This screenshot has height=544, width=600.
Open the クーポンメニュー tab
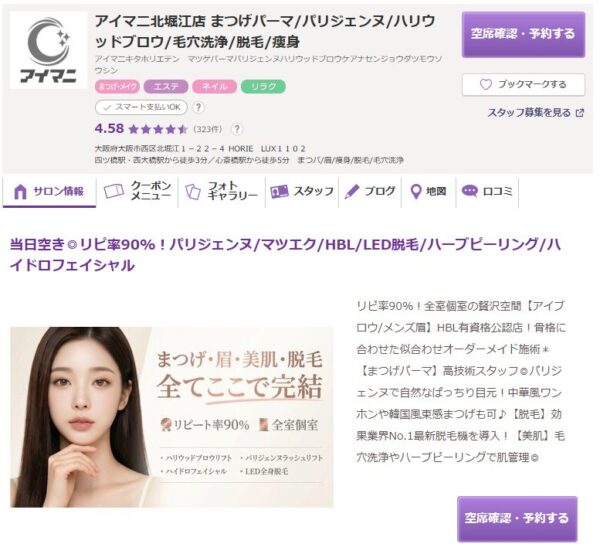[137, 191]
